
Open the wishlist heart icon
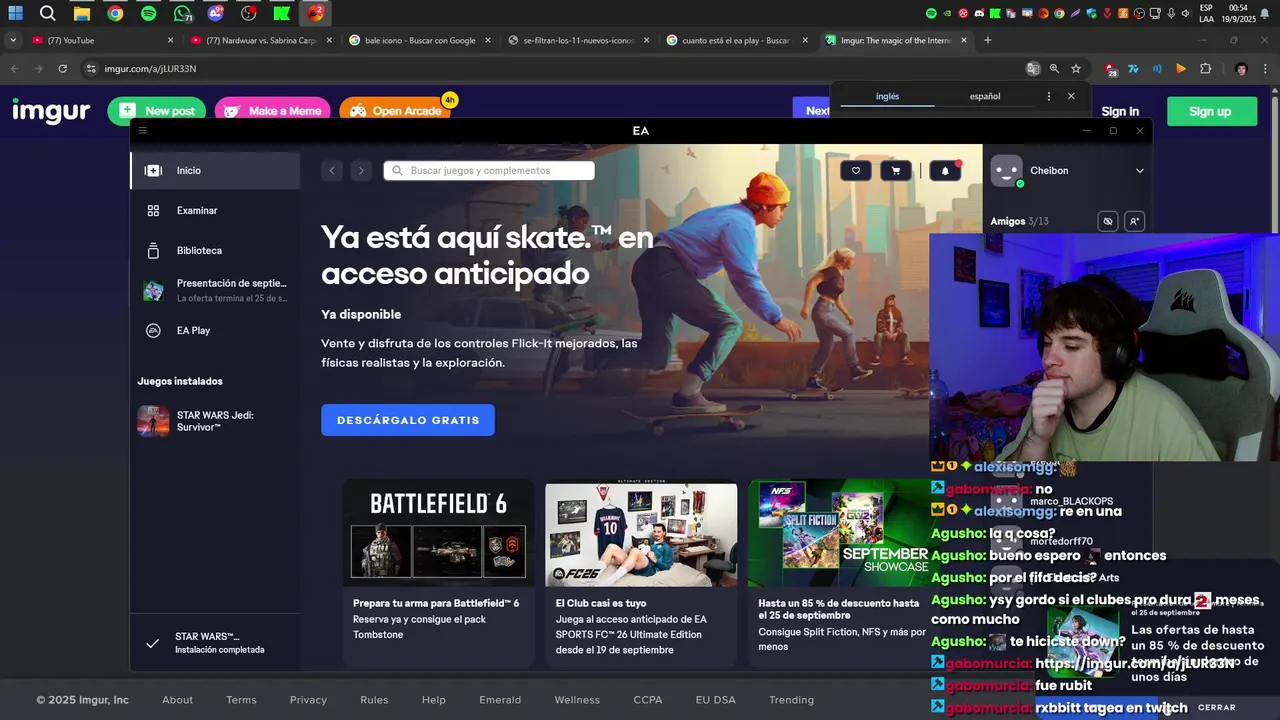click(x=855, y=171)
